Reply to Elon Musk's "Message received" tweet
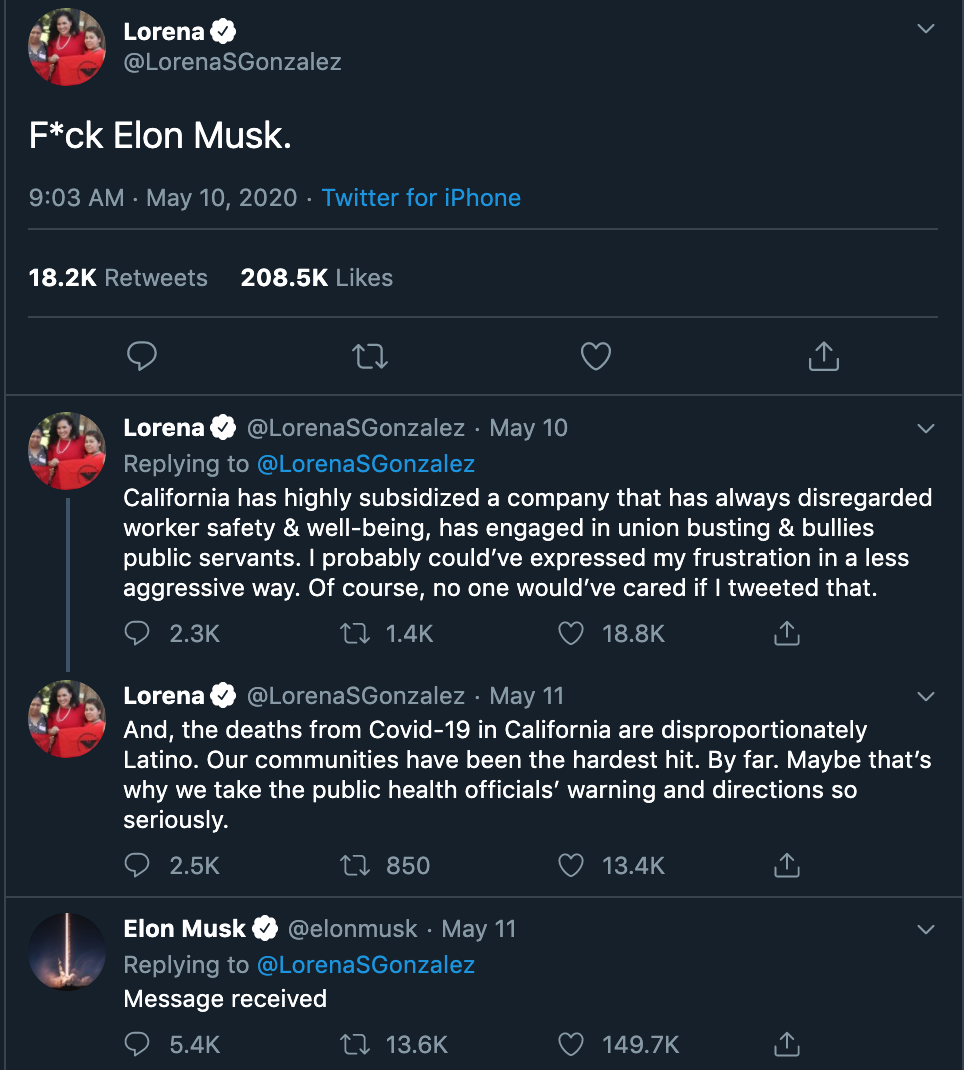964x1070 pixels. click(138, 1044)
